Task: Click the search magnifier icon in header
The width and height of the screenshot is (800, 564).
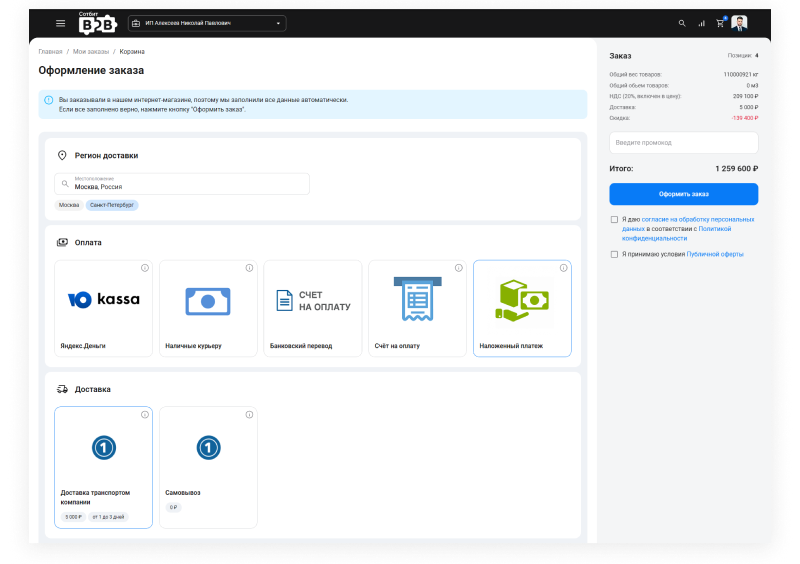Action: click(x=682, y=23)
